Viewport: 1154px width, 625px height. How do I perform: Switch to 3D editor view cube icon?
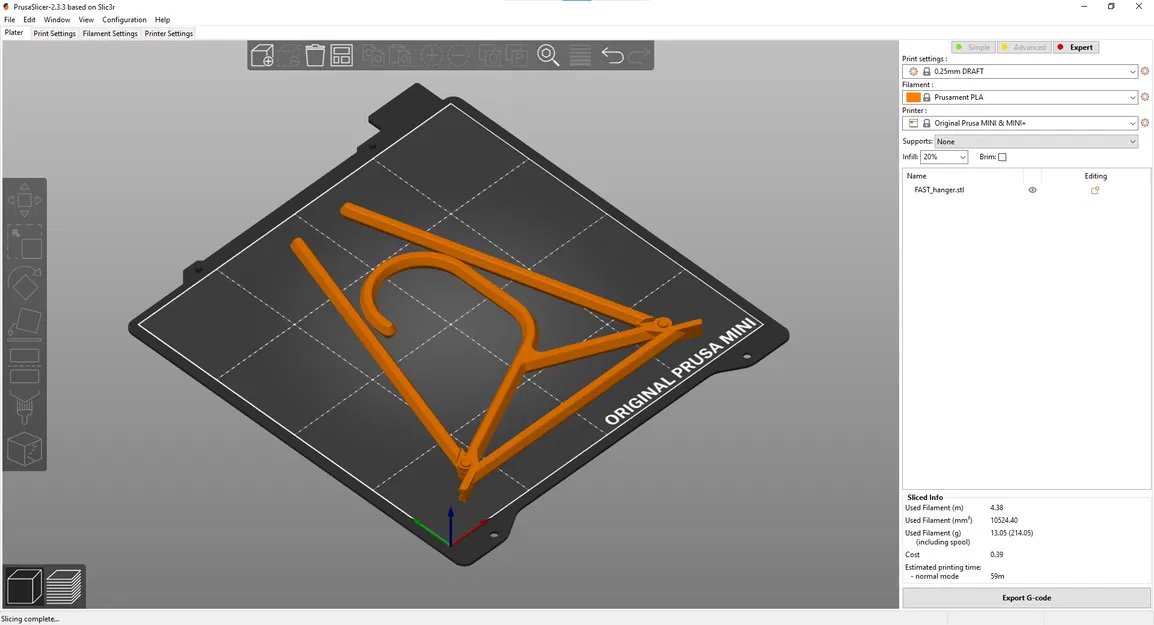24,587
